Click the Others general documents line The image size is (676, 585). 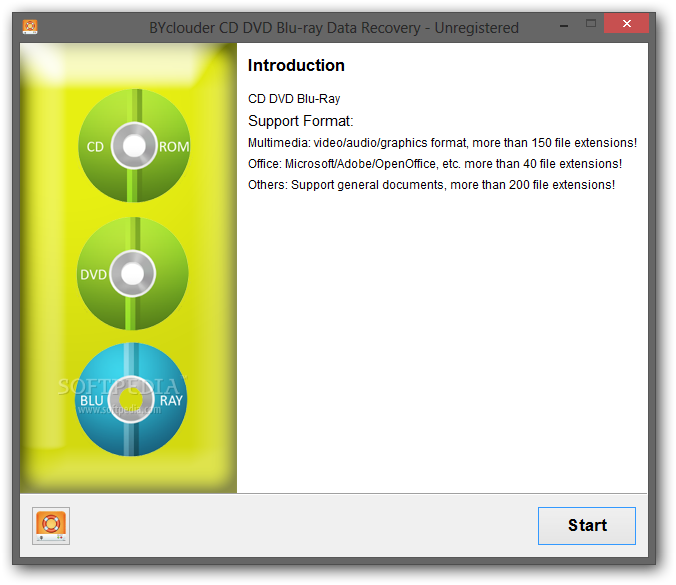(x=431, y=185)
